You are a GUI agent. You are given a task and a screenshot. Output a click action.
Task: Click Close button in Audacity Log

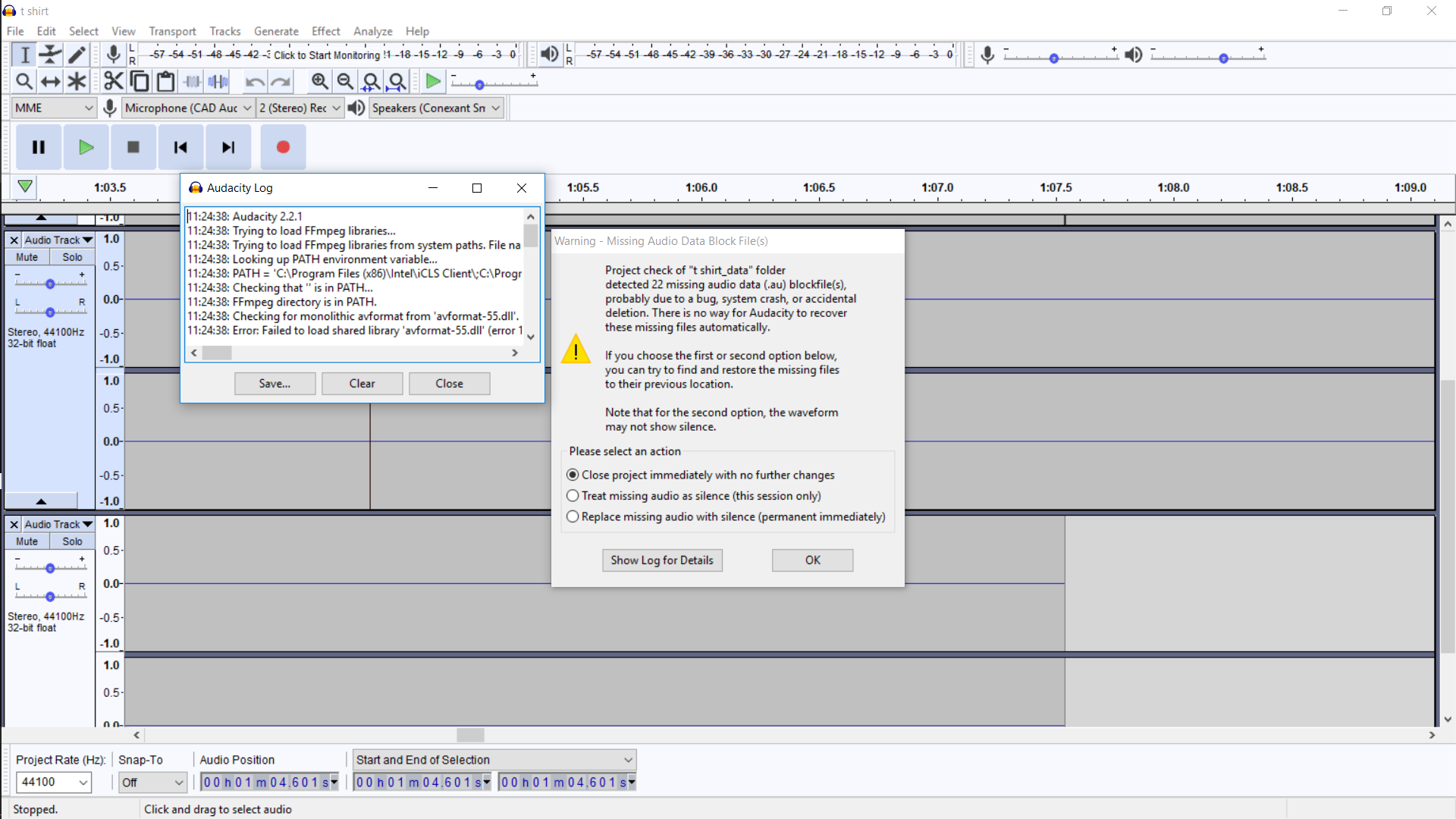(449, 384)
